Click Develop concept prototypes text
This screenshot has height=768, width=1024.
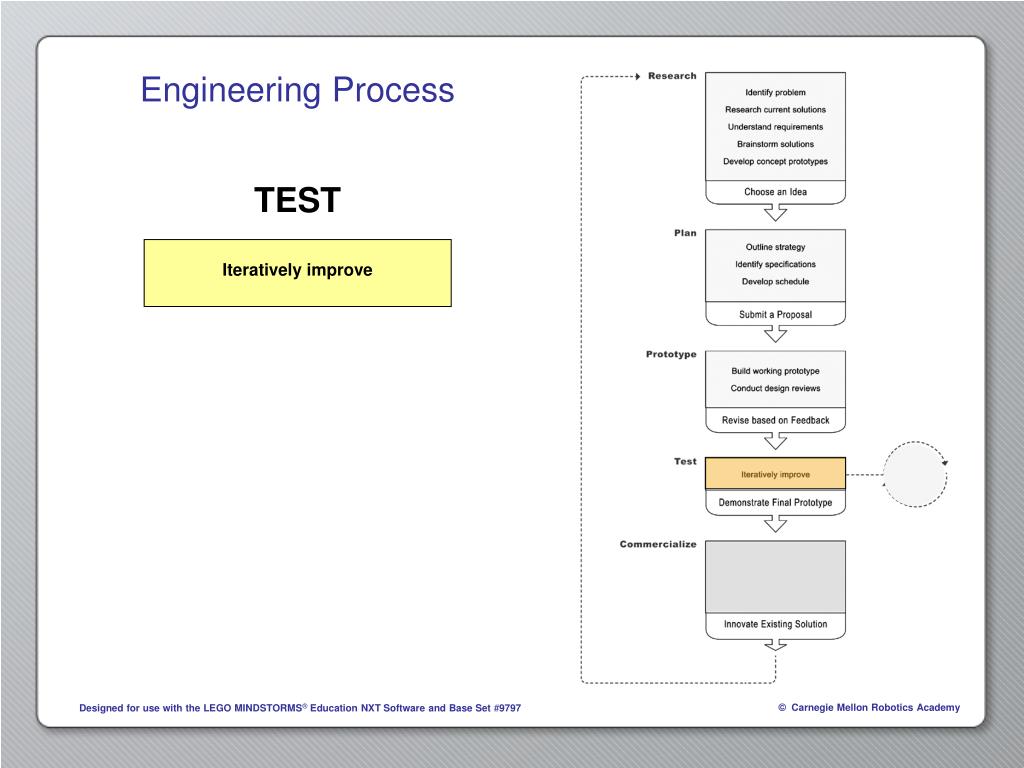click(x=775, y=161)
